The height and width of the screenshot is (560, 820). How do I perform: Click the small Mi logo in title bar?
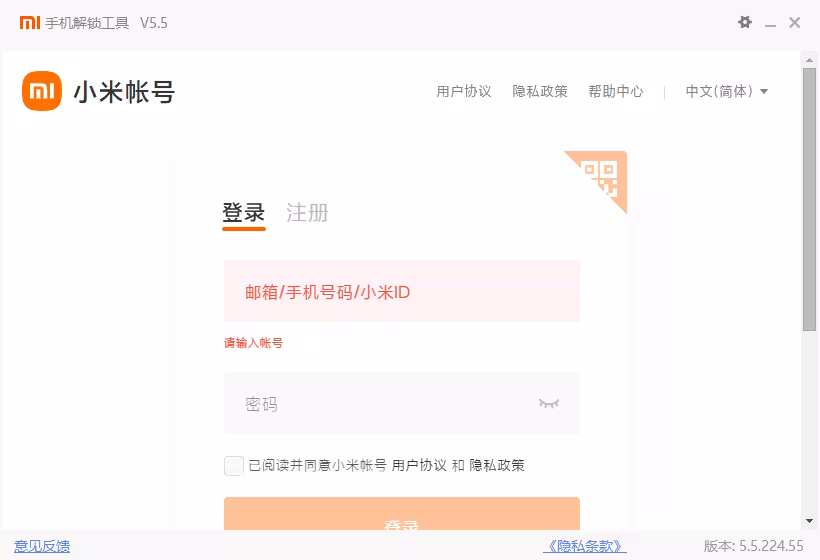(30, 22)
